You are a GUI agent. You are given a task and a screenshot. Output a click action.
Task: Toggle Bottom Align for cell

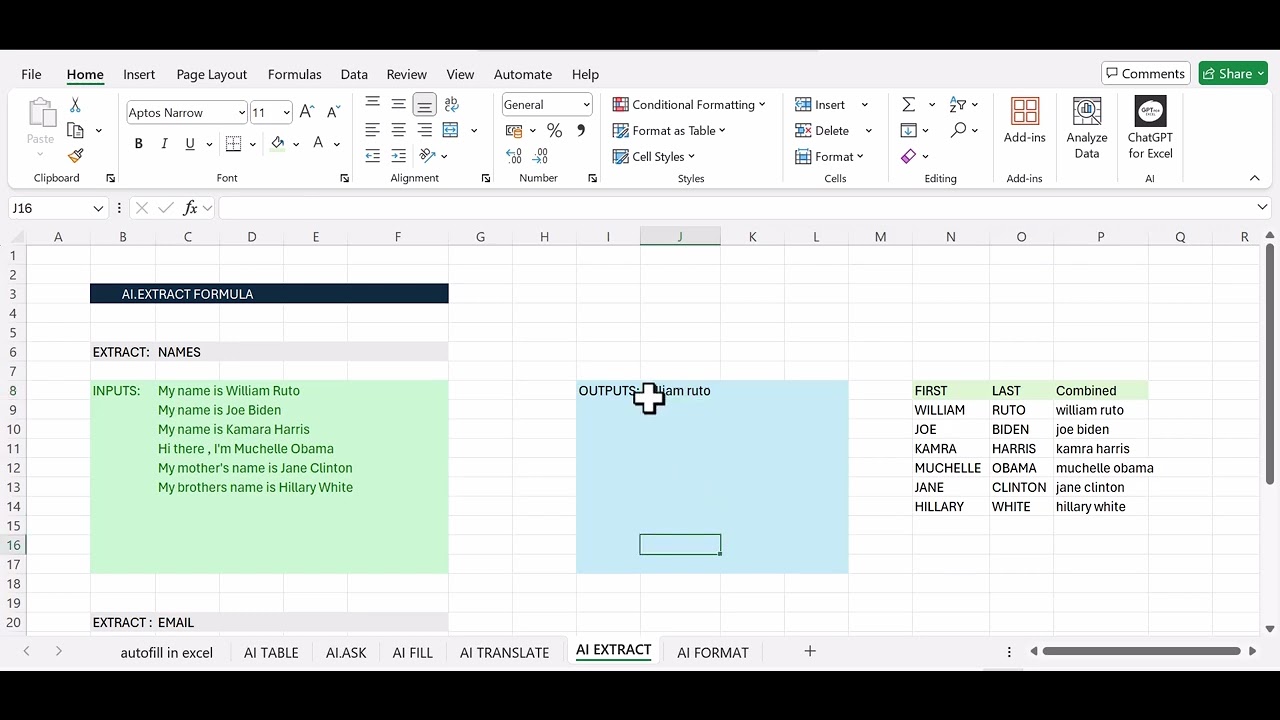425,104
